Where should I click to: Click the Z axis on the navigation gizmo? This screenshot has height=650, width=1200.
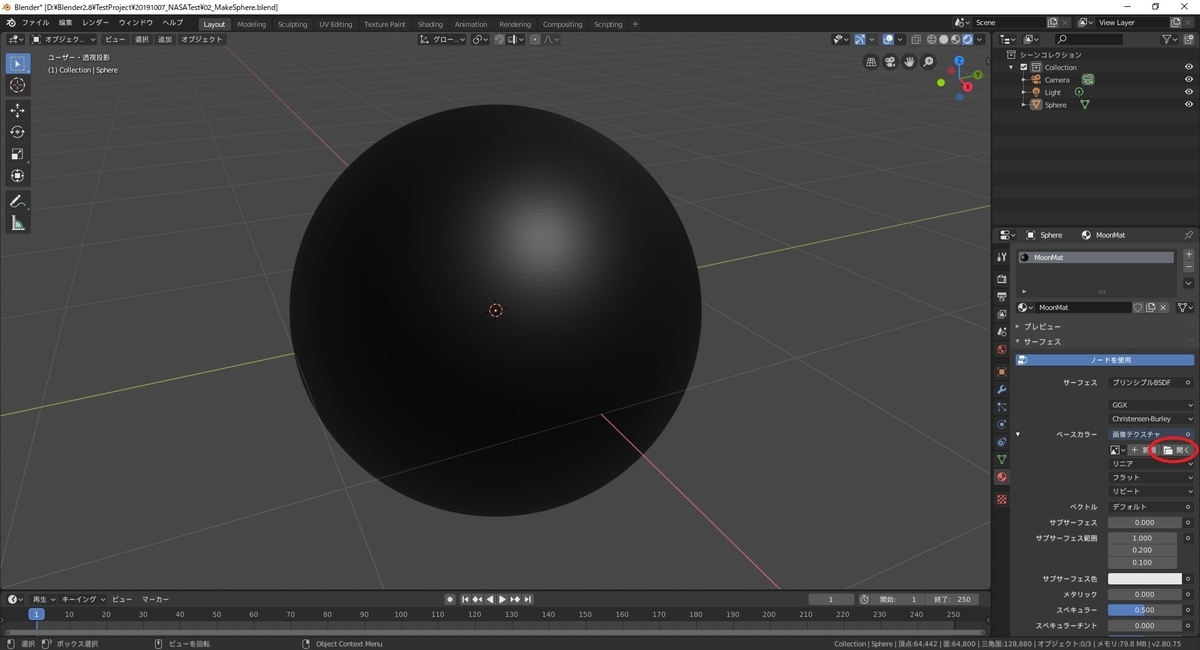[x=959, y=60]
